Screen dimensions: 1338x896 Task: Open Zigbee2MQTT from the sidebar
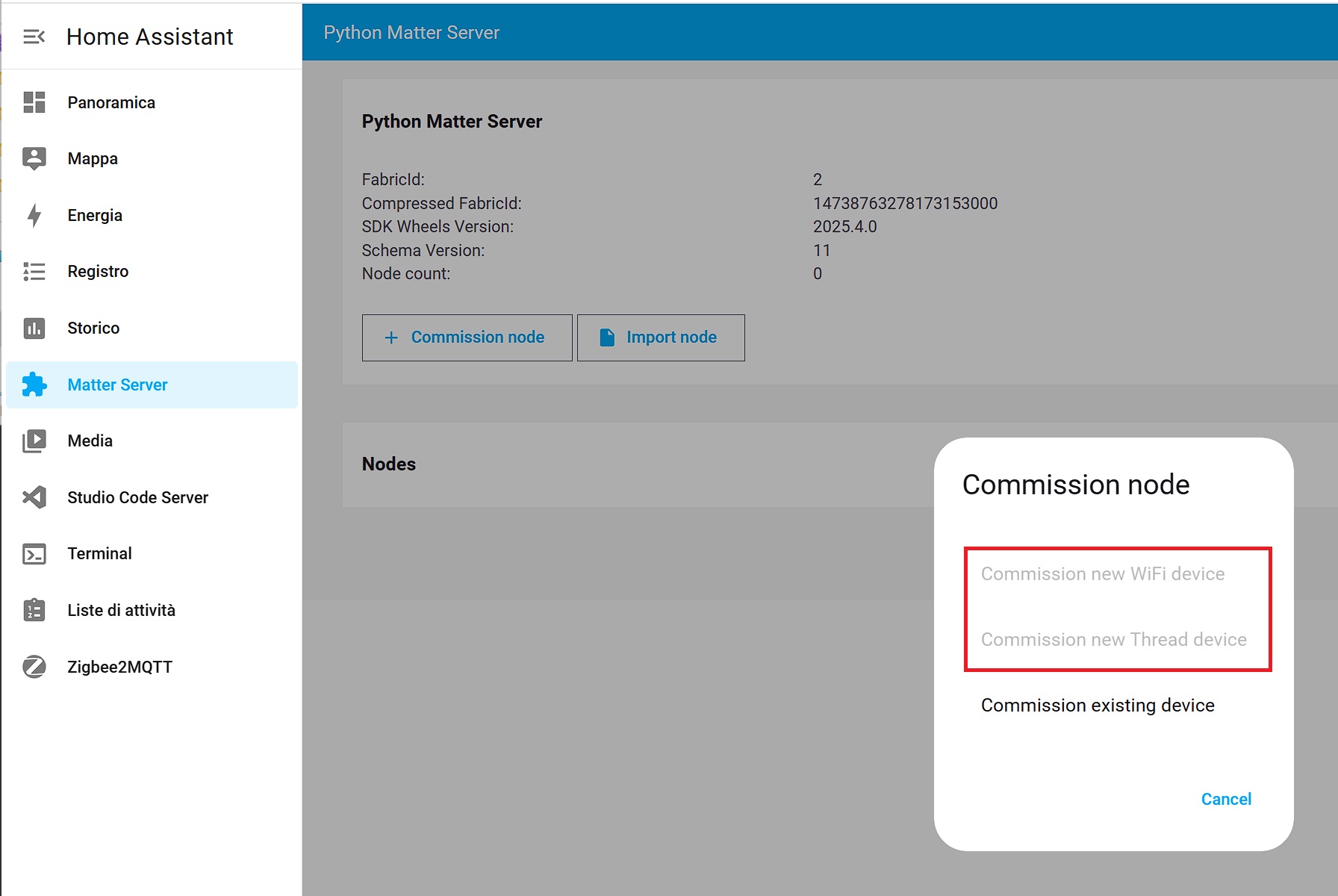152,667
